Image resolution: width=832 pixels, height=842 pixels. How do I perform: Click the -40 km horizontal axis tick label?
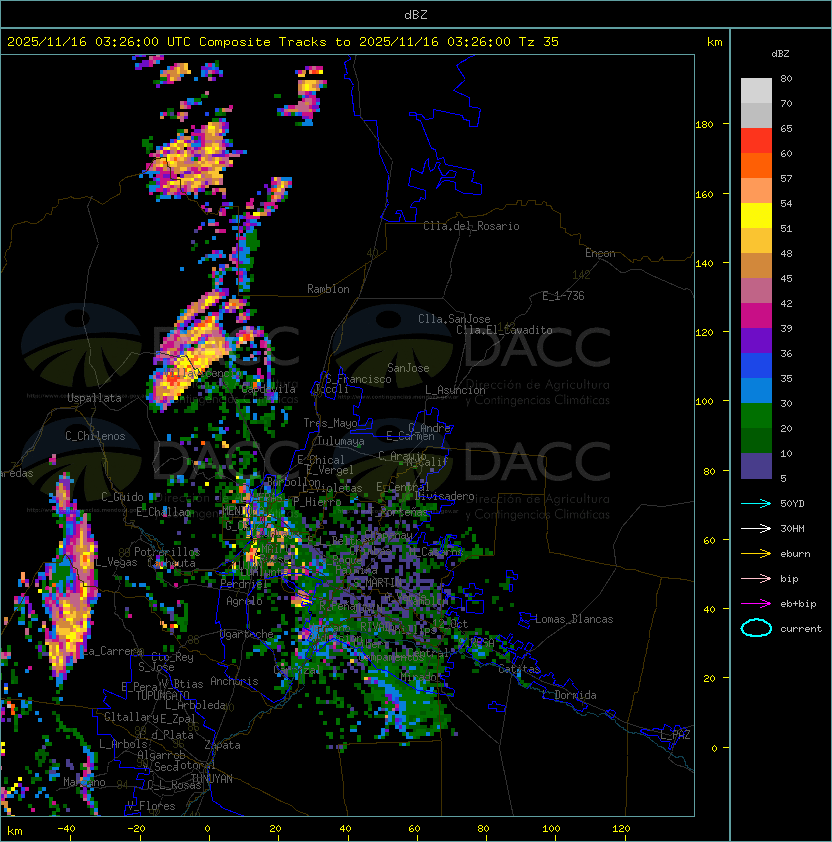tap(66, 829)
